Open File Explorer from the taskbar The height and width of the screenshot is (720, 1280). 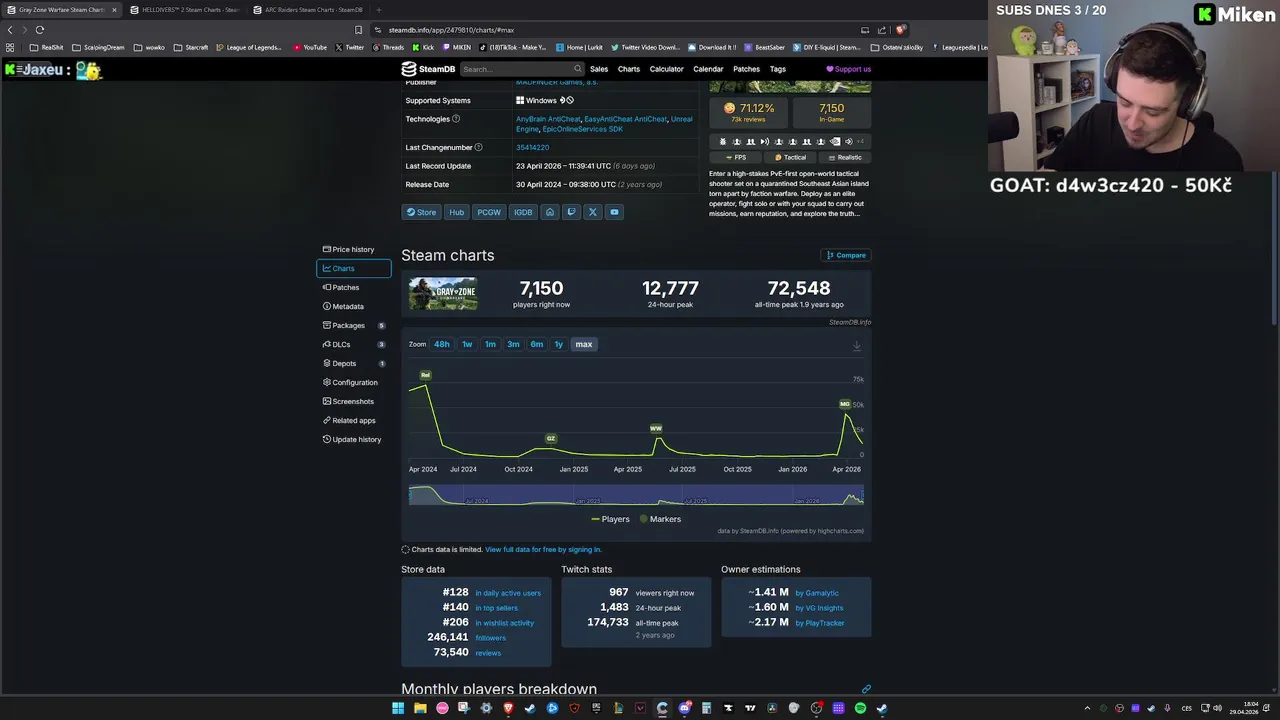pyautogui.click(x=420, y=708)
